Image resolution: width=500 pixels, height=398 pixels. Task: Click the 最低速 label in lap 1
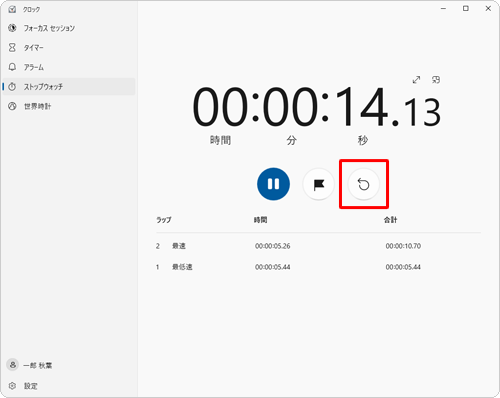click(182, 267)
